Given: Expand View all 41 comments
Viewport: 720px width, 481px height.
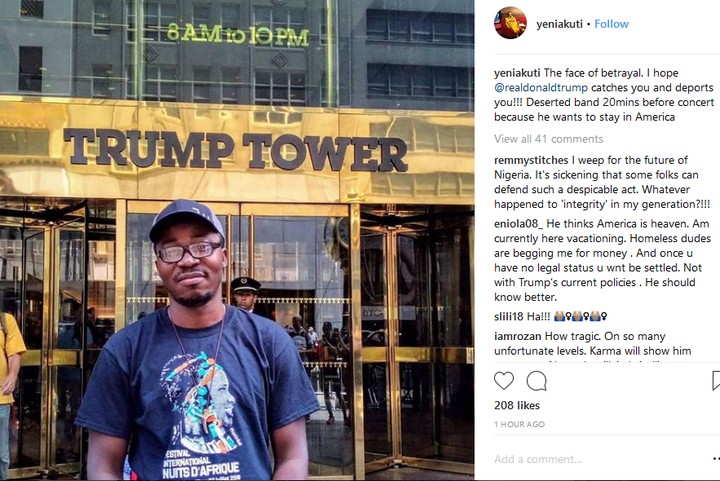Looking at the screenshot, I should [x=549, y=139].
